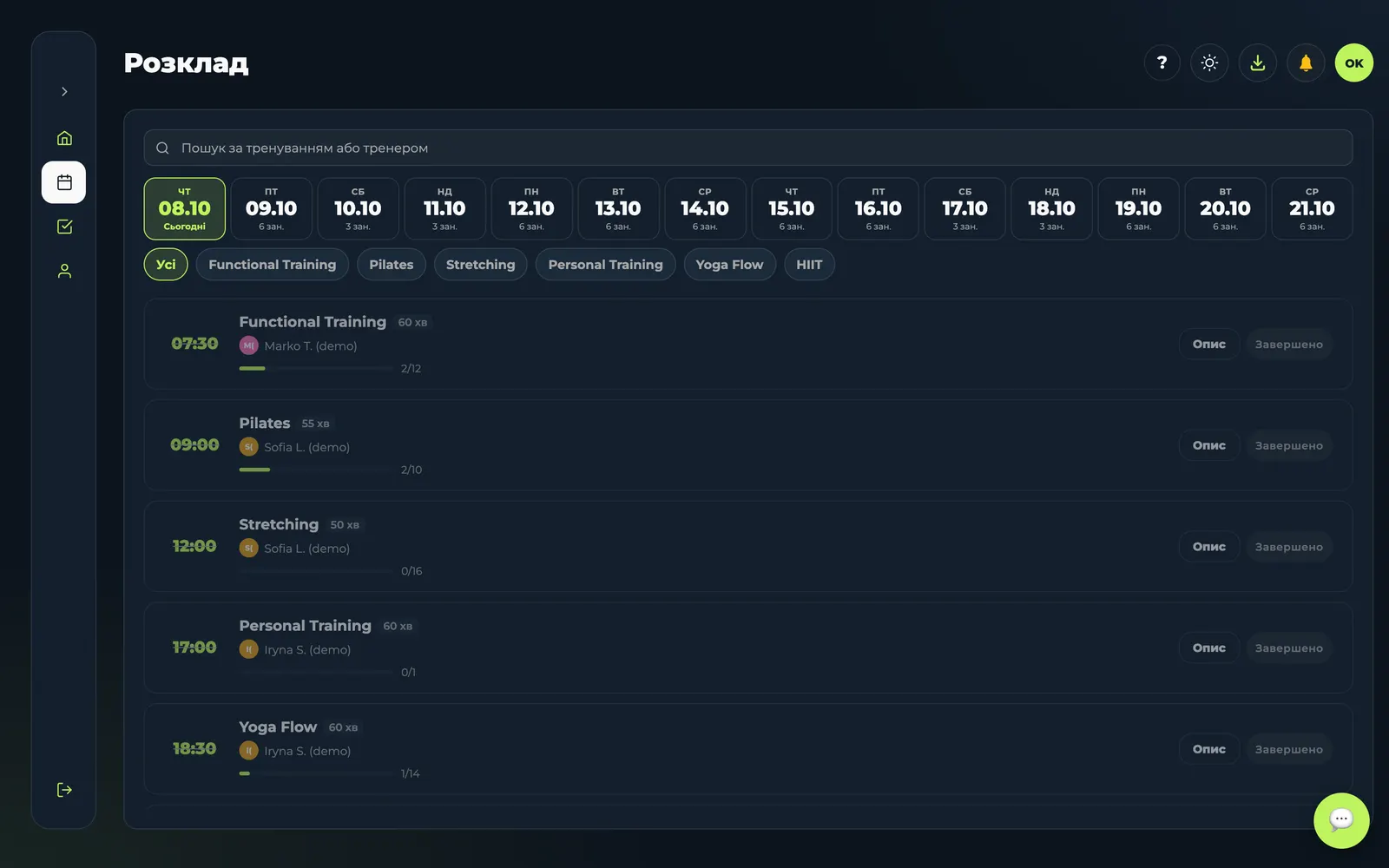Open the schedule calendar sidebar icon
This screenshot has height=868, width=1389.
click(64, 182)
